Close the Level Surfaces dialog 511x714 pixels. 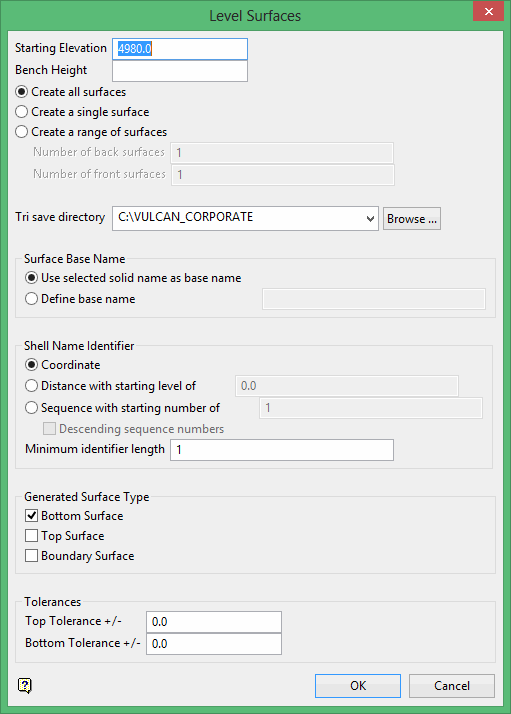(489, 11)
